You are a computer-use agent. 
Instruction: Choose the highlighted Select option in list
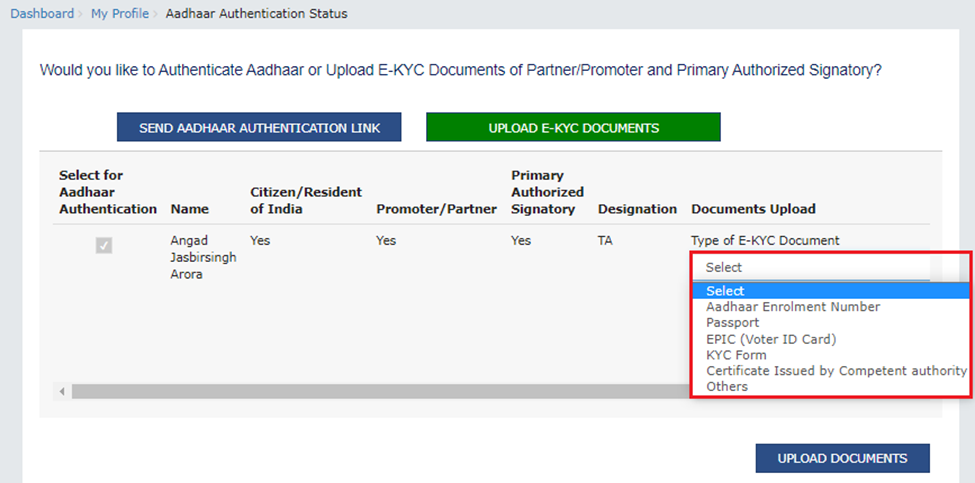pos(831,290)
